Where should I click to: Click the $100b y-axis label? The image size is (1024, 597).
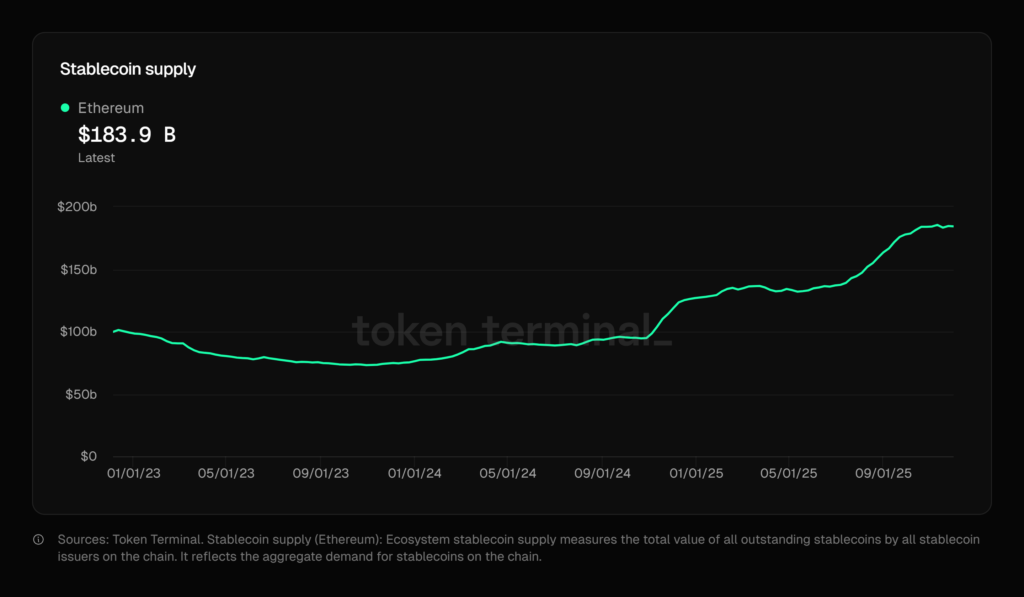tap(78, 332)
